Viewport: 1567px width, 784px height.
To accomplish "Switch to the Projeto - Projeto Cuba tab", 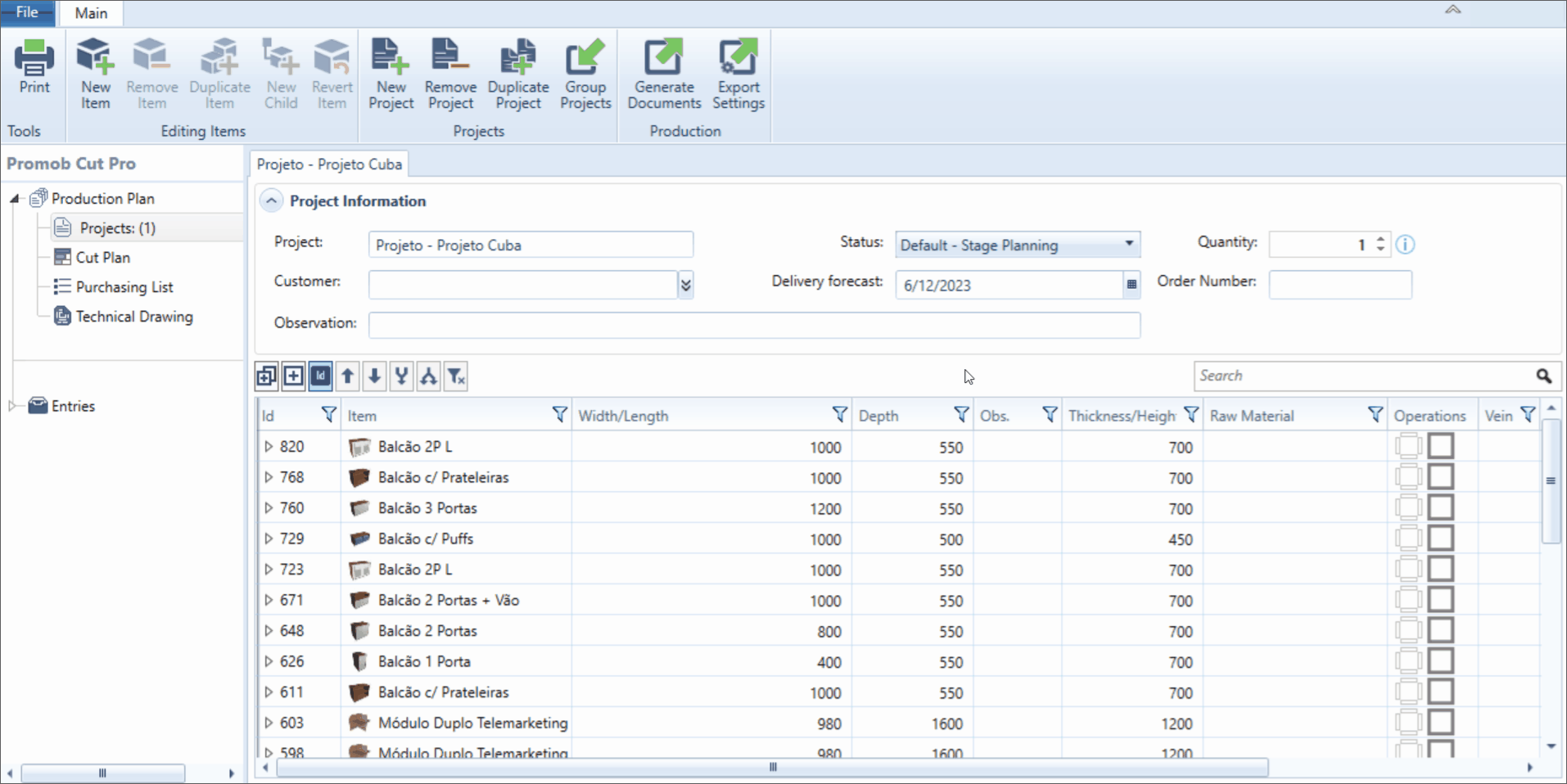I will pos(329,164).
